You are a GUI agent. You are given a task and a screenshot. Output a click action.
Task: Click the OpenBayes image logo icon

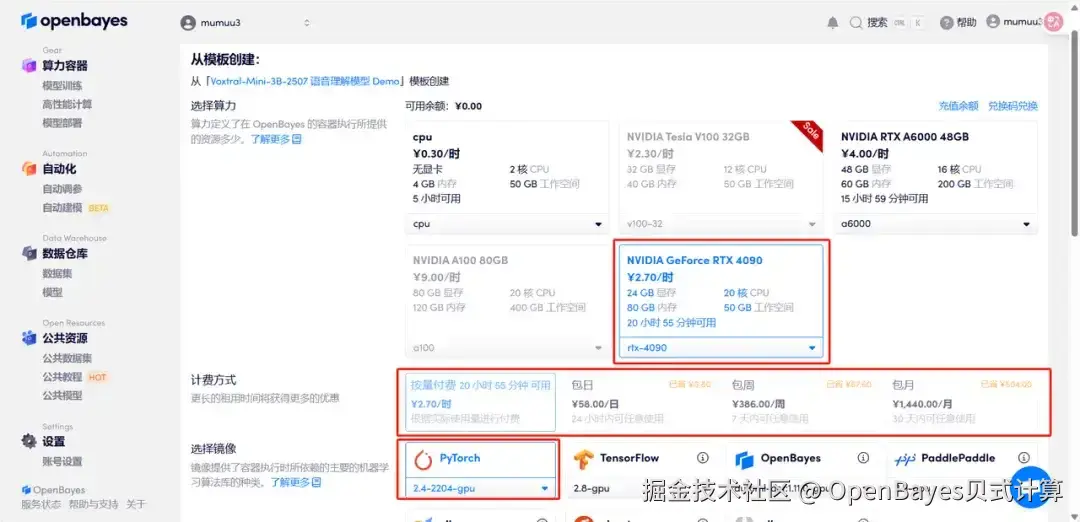(x=744, y=459)
